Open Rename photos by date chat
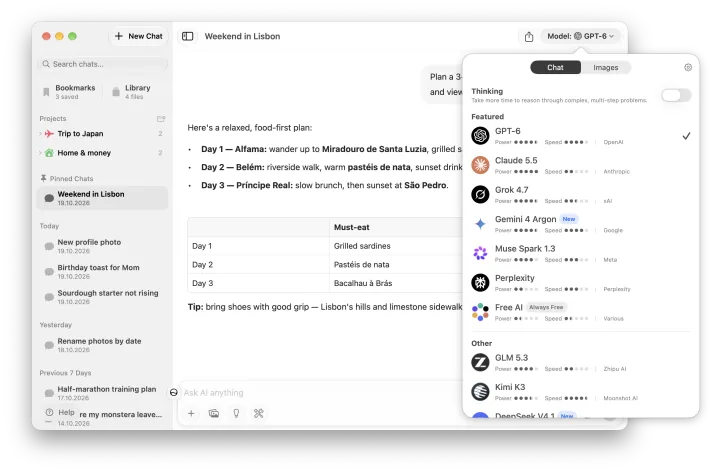Viewport: 720px width, 472px height. click(x=102, y=345)
